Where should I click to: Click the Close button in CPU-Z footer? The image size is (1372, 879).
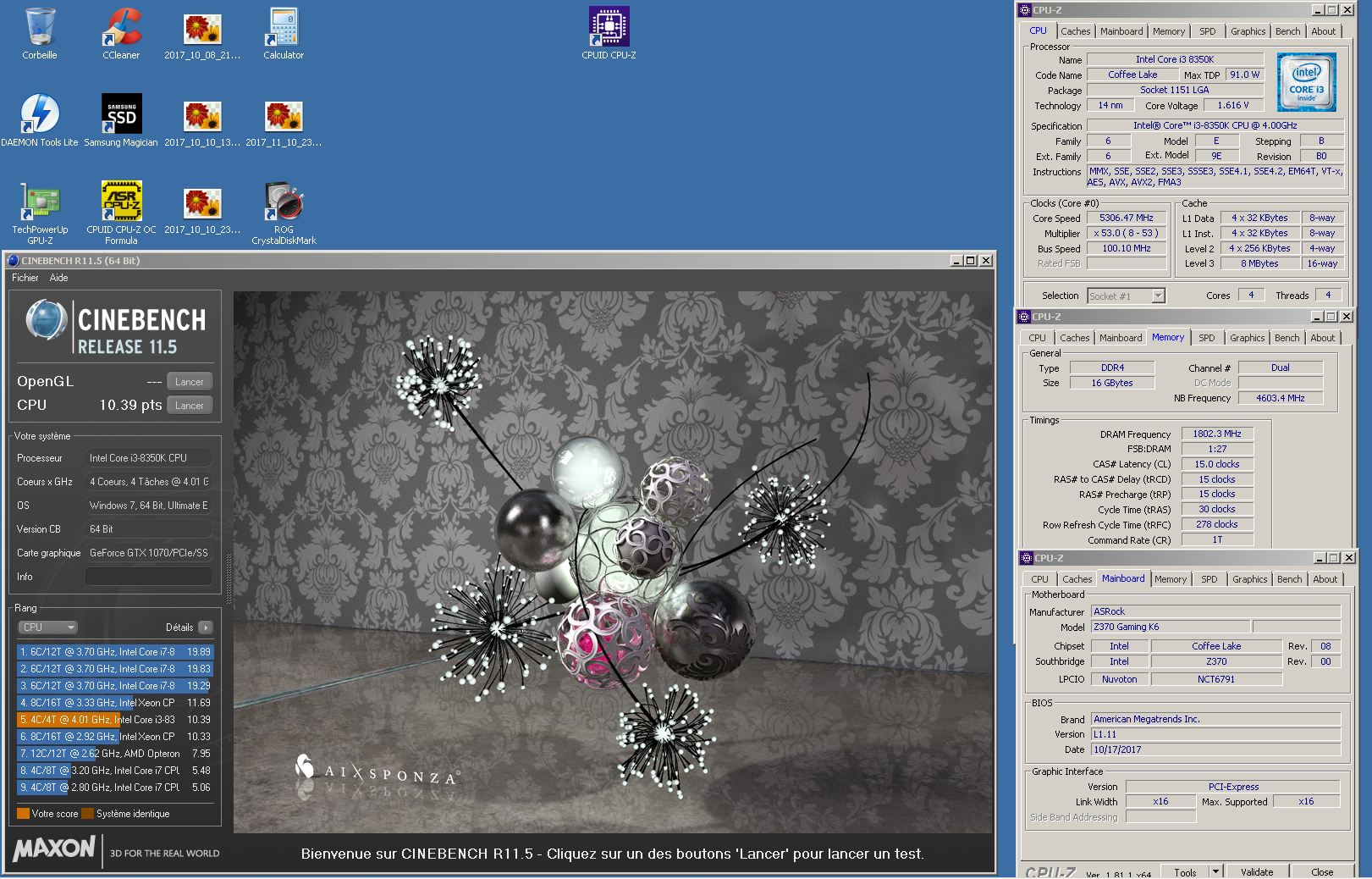click(1321, 872)
